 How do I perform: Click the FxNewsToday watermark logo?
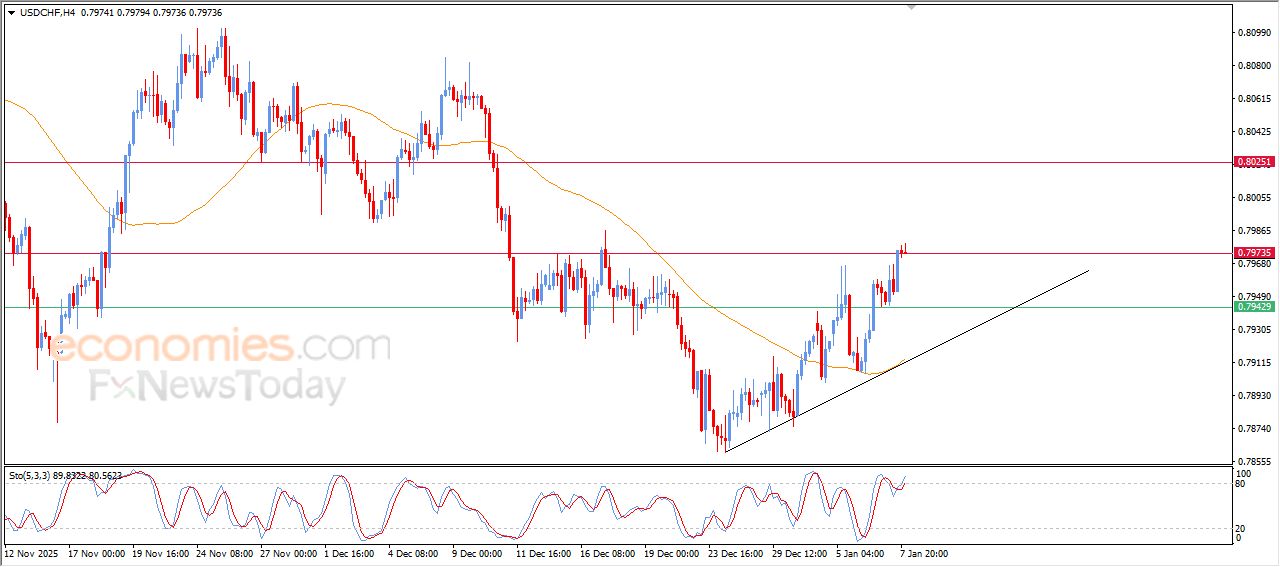(217, 386)
